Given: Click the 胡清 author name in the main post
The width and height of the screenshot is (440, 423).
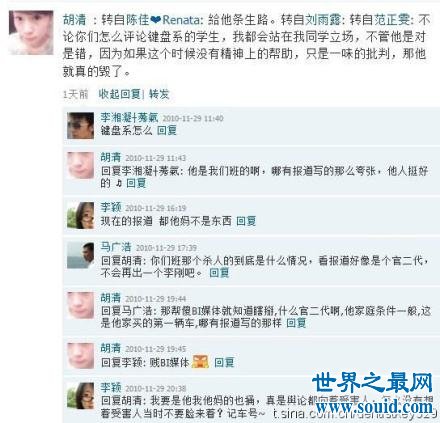Looking at the screenshot, I should tap(74, 20).
